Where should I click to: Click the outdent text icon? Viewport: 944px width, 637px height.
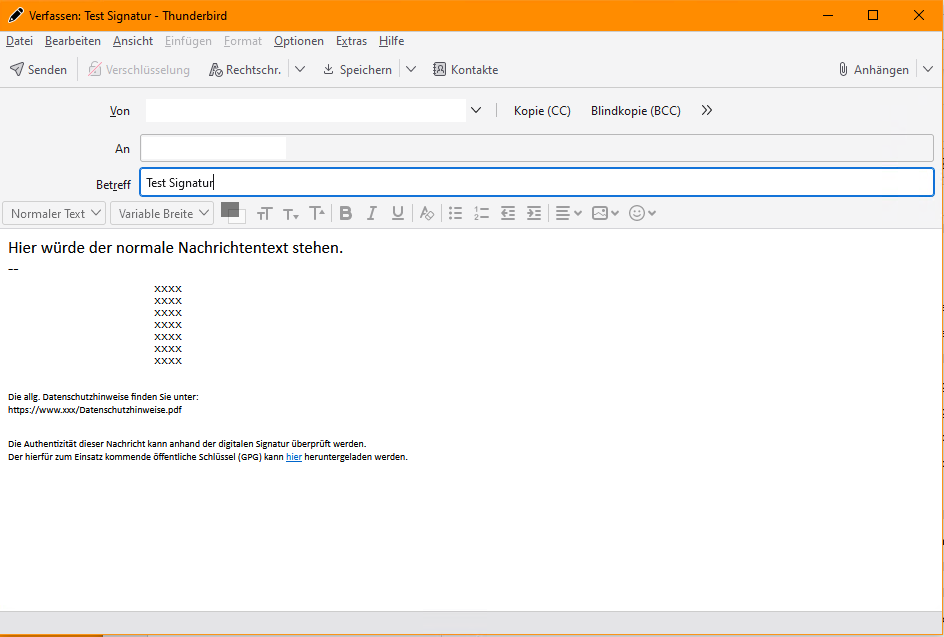[x=508, y=213]
